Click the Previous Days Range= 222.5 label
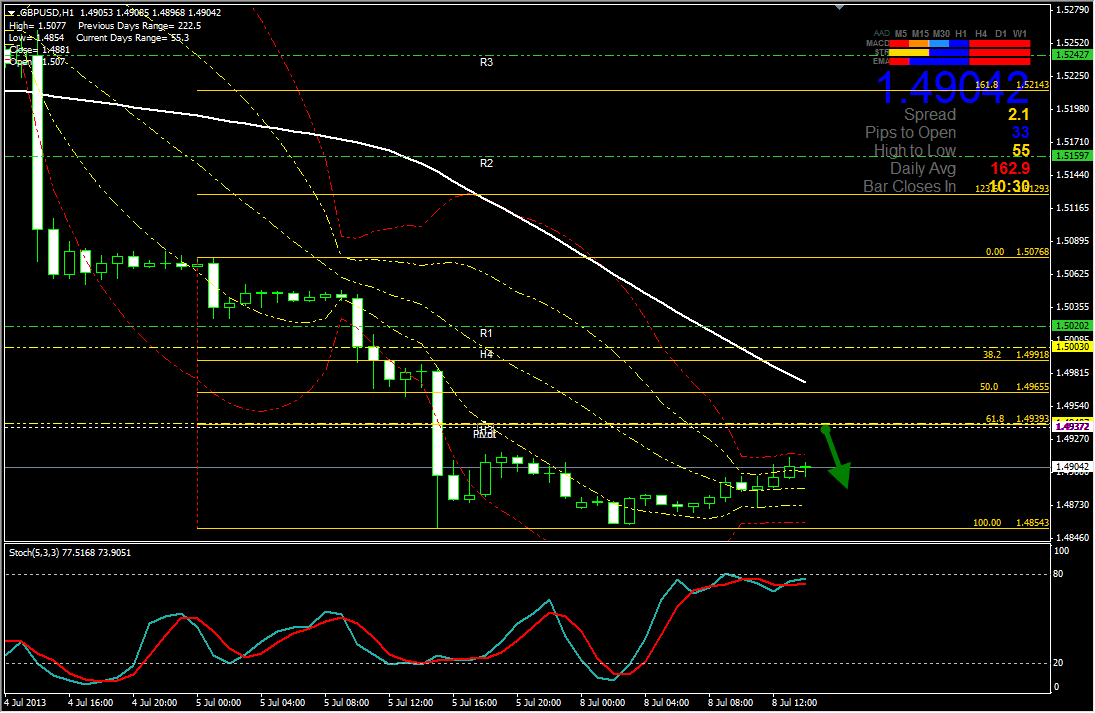The width and height of the screenshot is (1095, 713). [140, 26]
